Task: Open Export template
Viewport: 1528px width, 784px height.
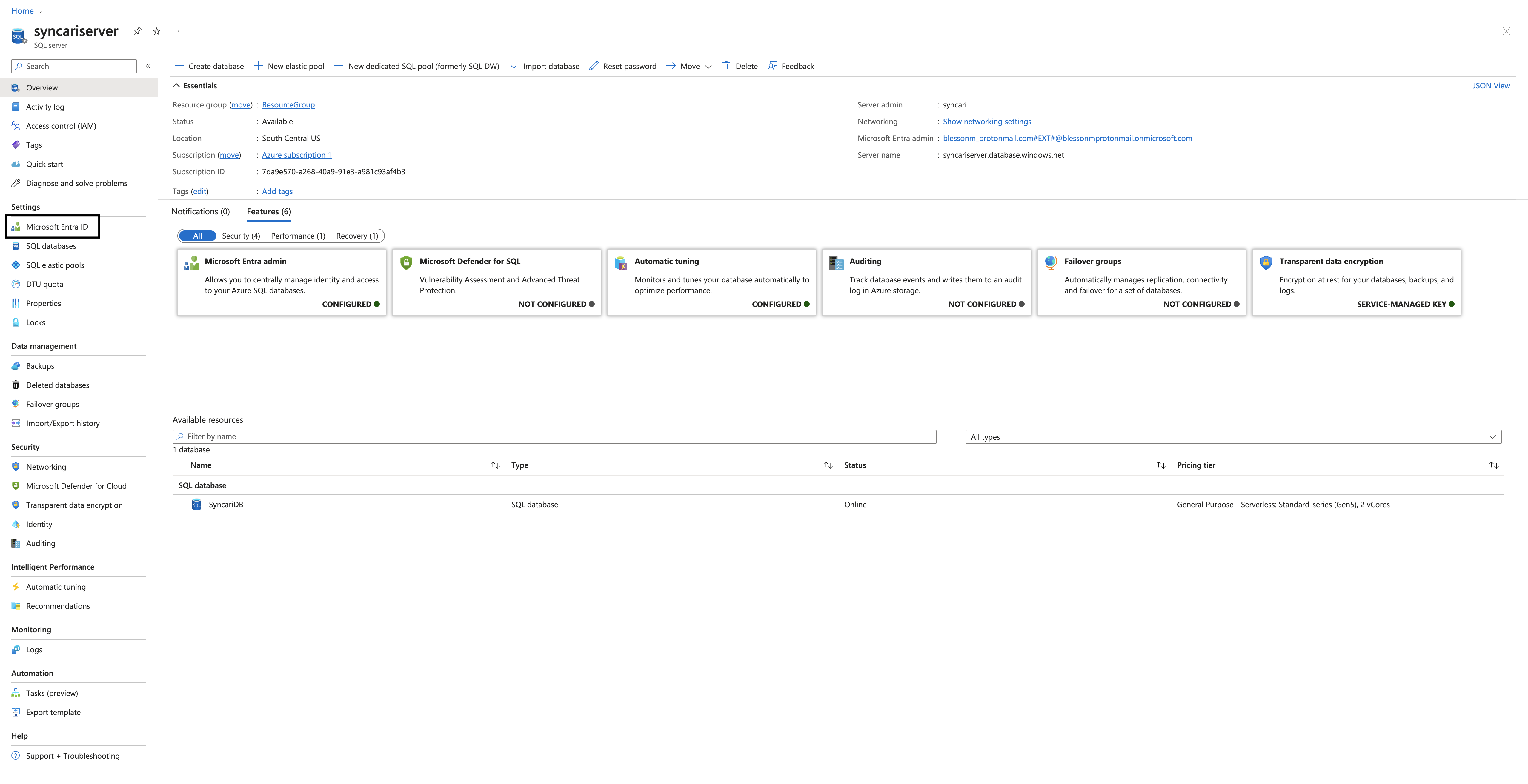Action: tap(53, 713)
